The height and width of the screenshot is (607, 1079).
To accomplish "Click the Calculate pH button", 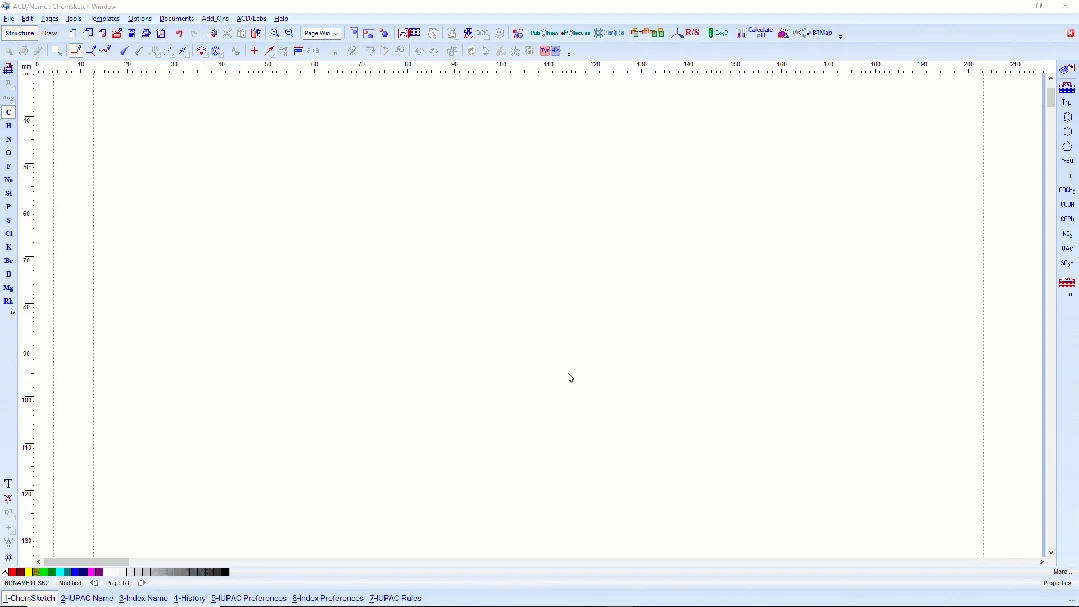I will tap(755, 33).
